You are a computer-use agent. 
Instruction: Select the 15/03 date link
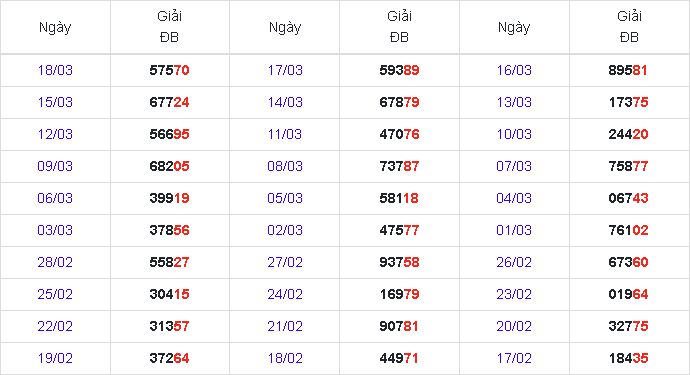[55, 102]
